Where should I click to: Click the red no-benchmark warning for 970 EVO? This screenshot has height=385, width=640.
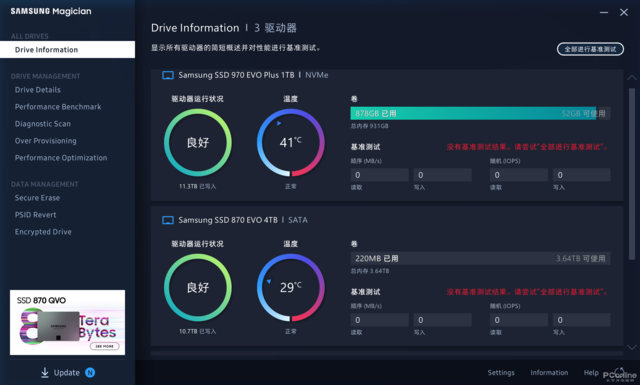527,147
